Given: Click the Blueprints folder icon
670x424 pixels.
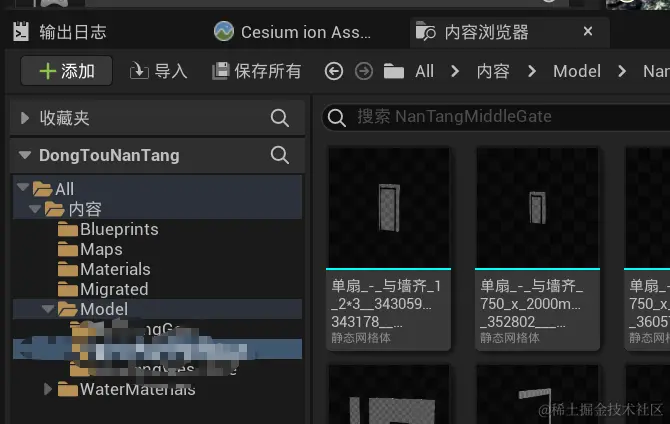Looking at the screenshot, I should click(68, 230).
